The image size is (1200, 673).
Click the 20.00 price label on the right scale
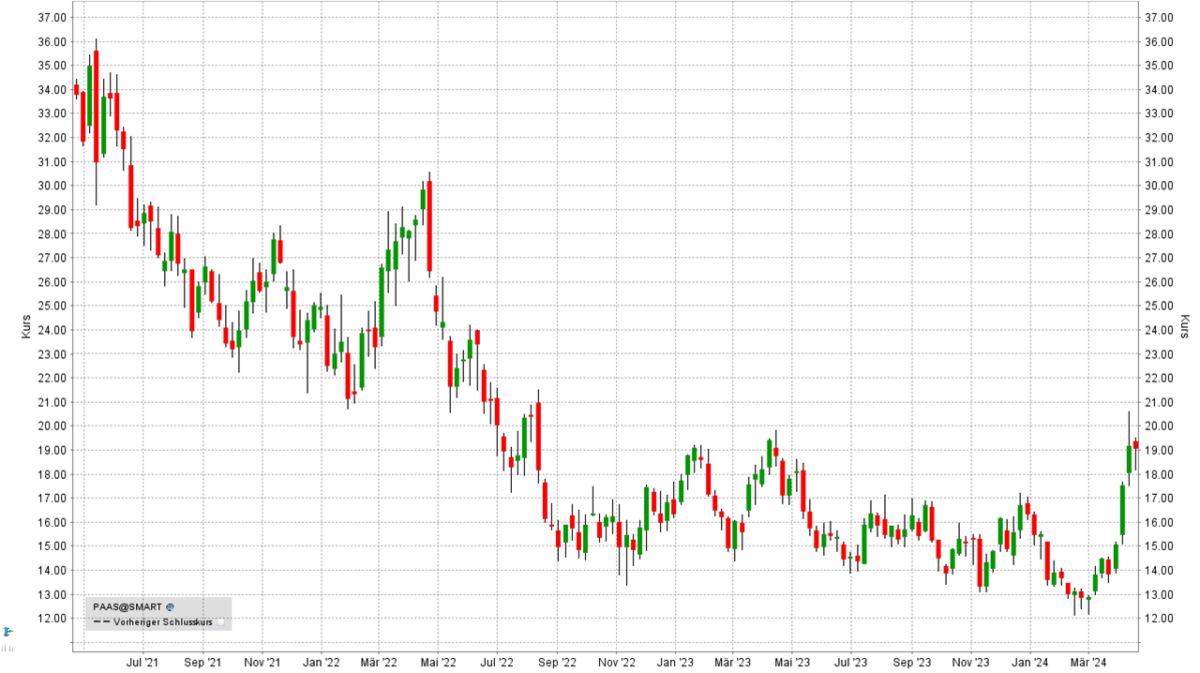click(x=1158, y=425)
